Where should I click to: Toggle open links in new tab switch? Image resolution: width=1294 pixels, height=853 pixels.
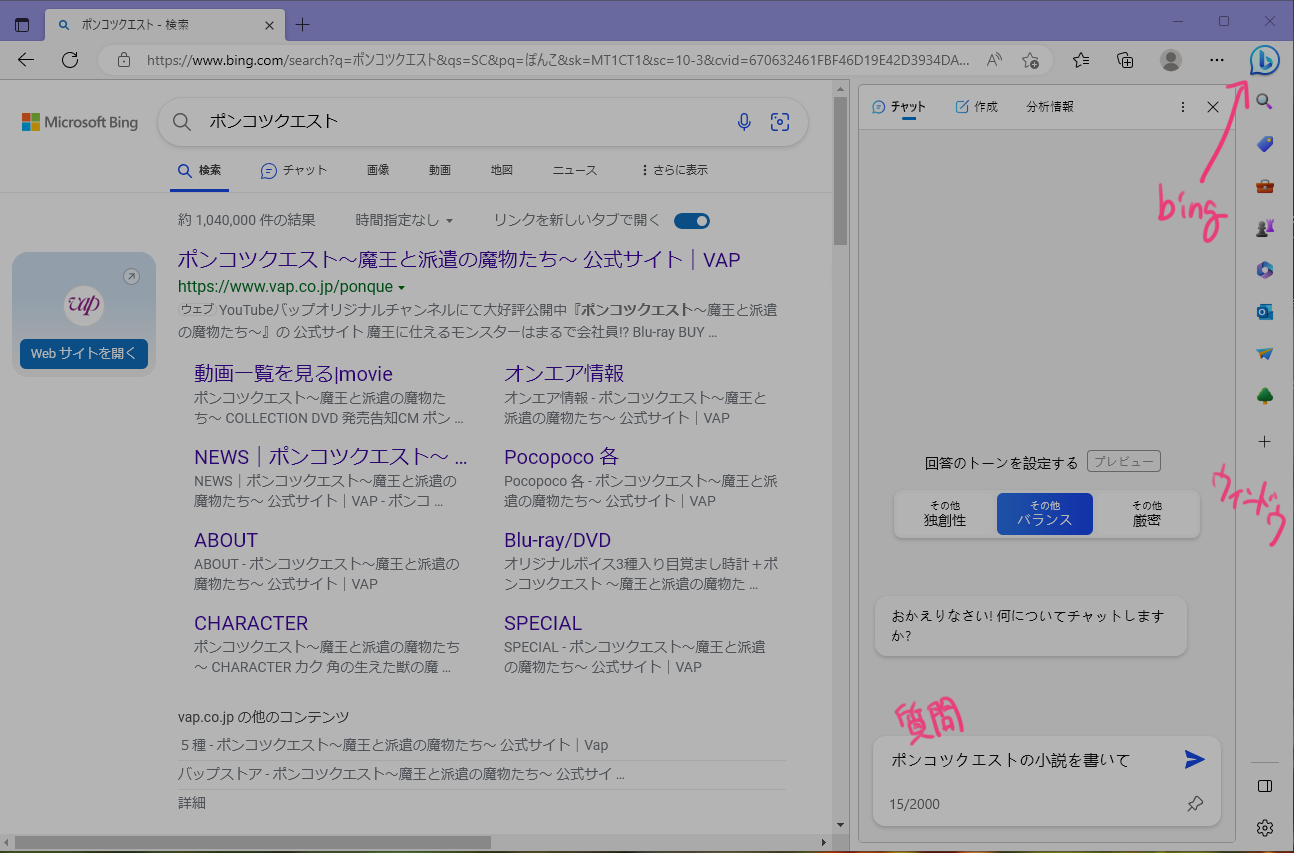692,220
